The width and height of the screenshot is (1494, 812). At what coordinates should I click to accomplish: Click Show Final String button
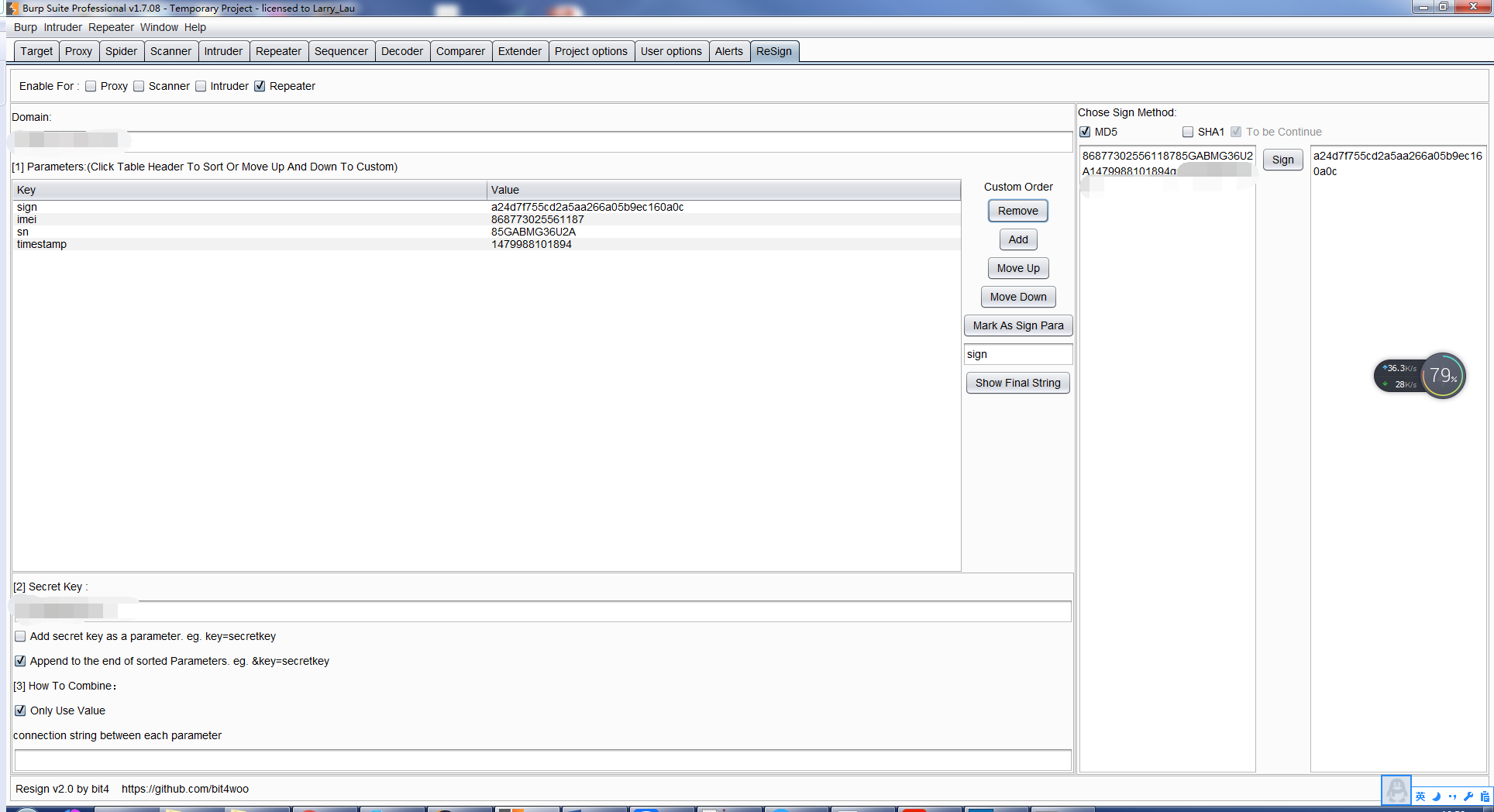click(1017, 383)
